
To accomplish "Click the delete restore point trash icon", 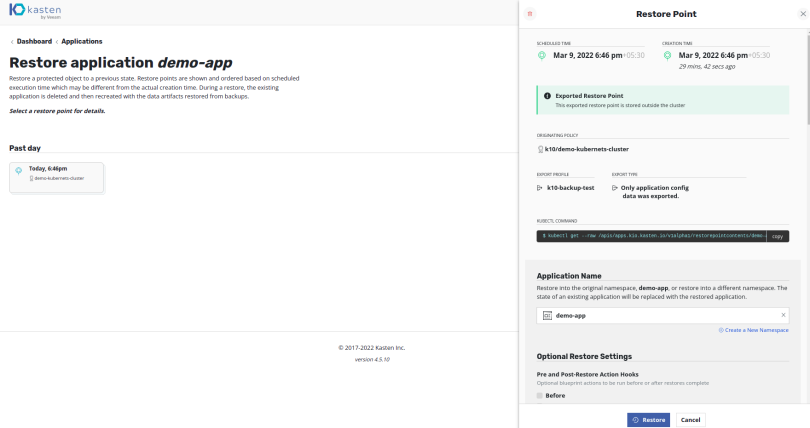I will (x=529, y=14).
